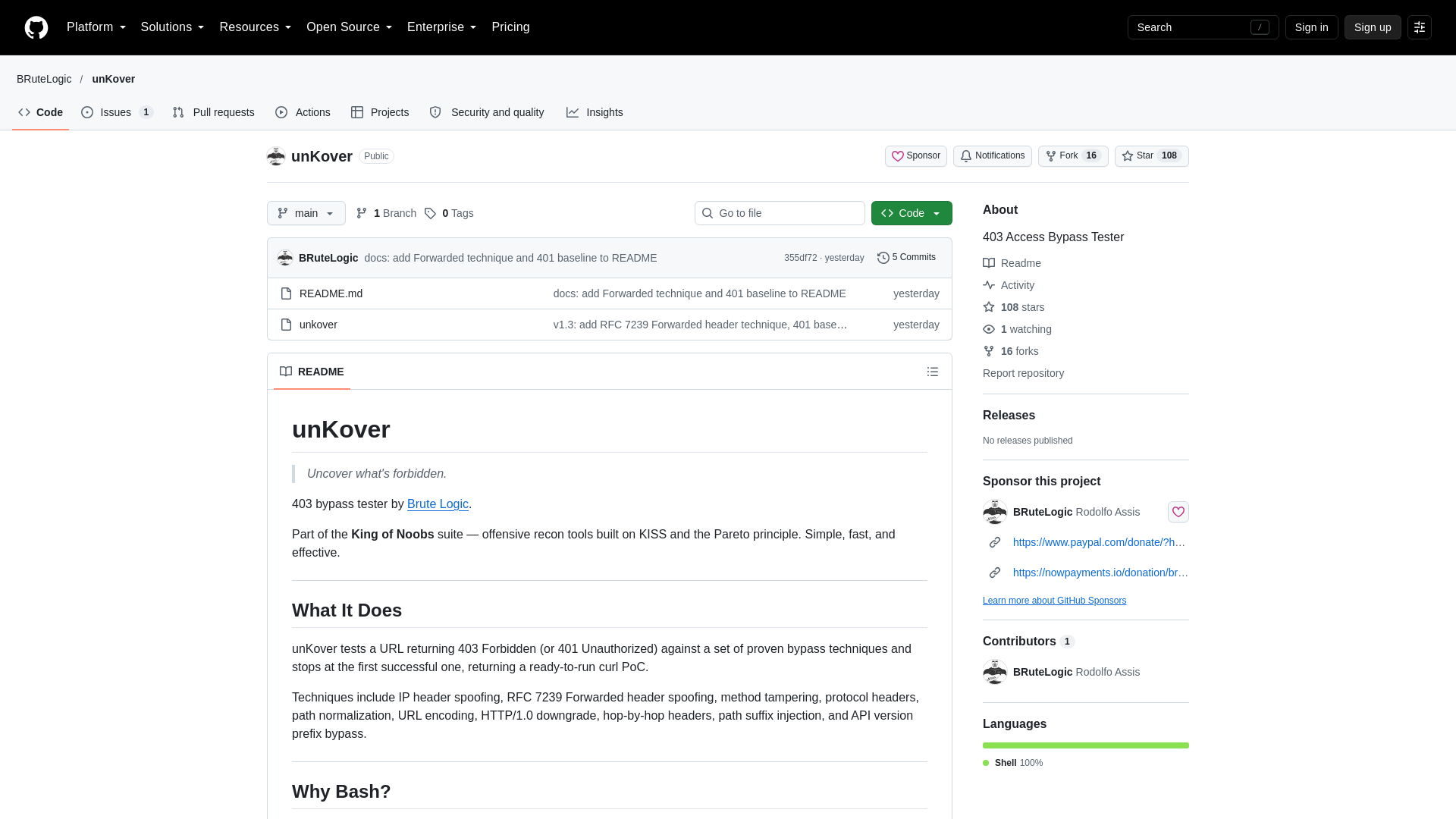Click BRuteLogic avatar in latest commit row

point(285,258)
